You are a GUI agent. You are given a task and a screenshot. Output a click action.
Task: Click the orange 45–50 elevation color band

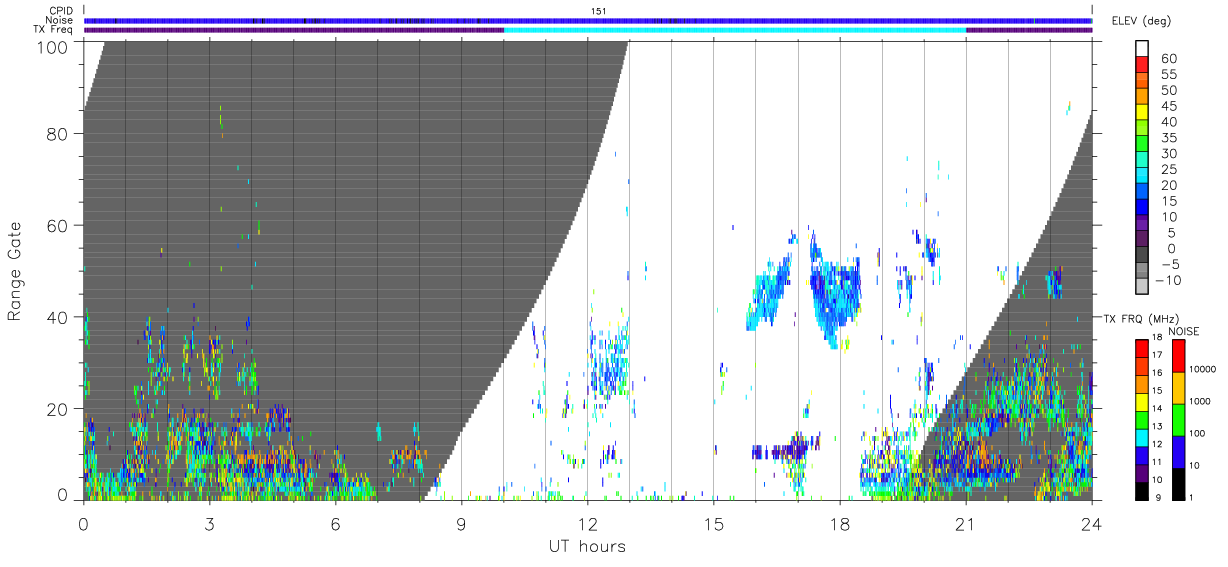pyautogui.click(x=1143, y=98)
